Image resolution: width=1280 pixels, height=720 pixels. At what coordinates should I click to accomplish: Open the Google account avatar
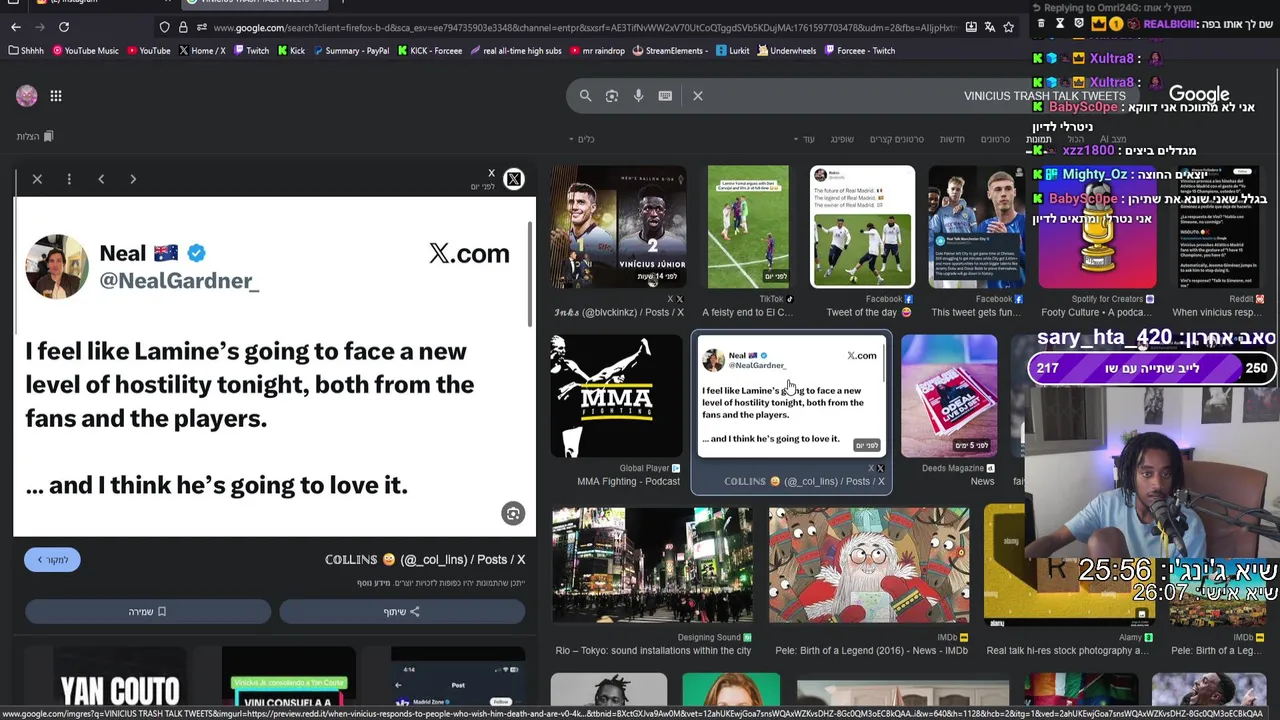tap(27, 96)
